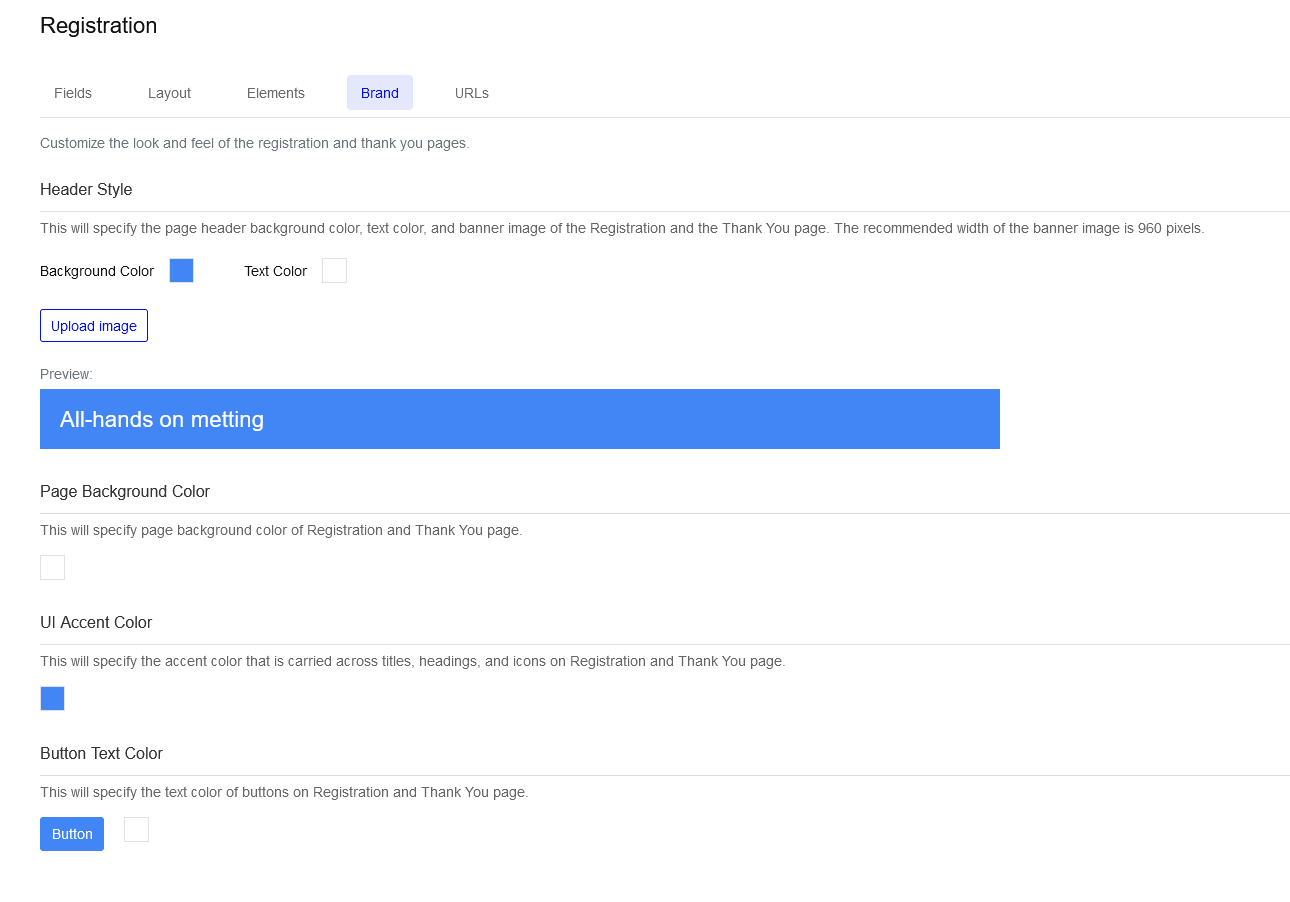This screenshot has height=902, width=1290.
Task: Click the Registration page title
Action: pos(99,26)
